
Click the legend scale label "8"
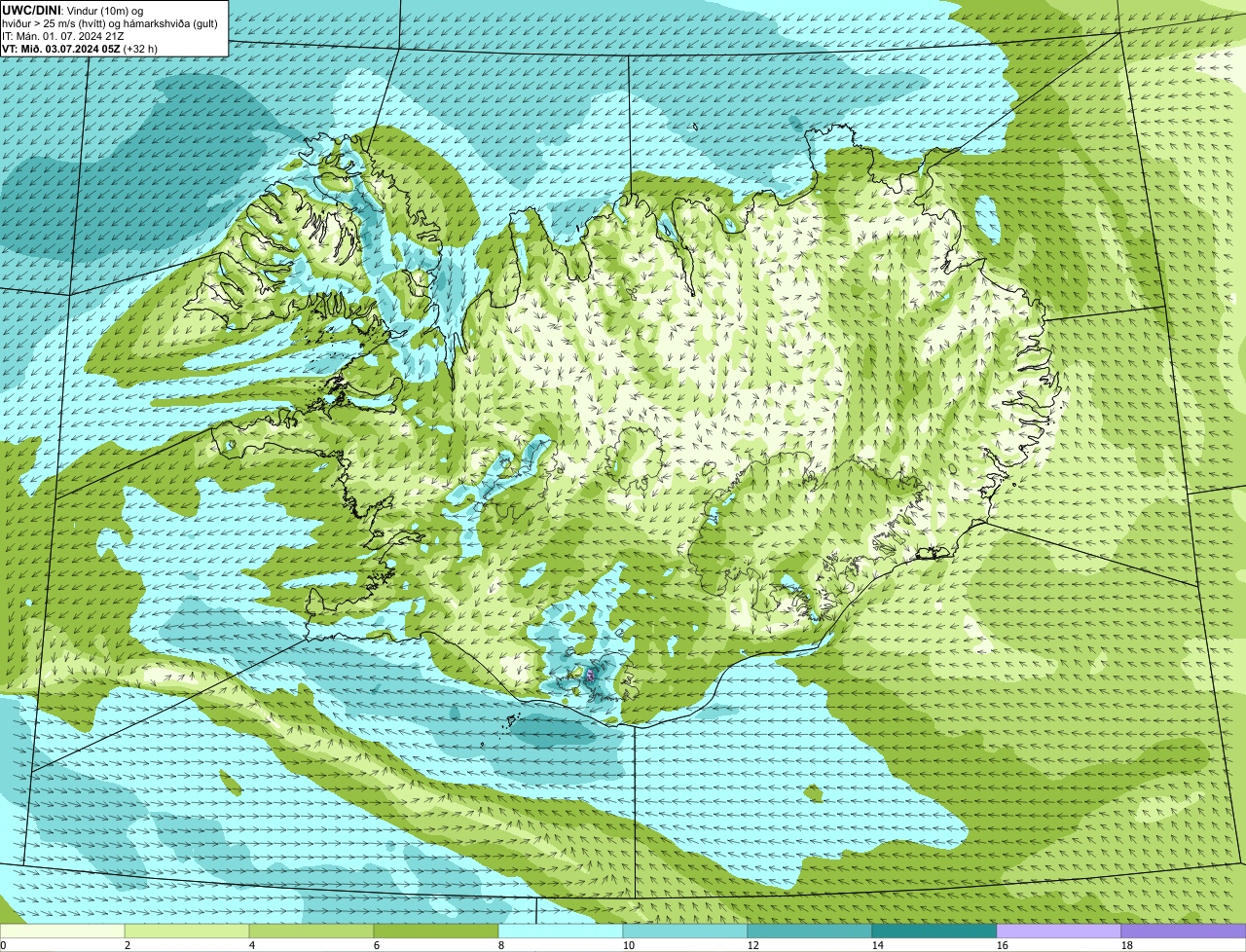pos(501,945)
